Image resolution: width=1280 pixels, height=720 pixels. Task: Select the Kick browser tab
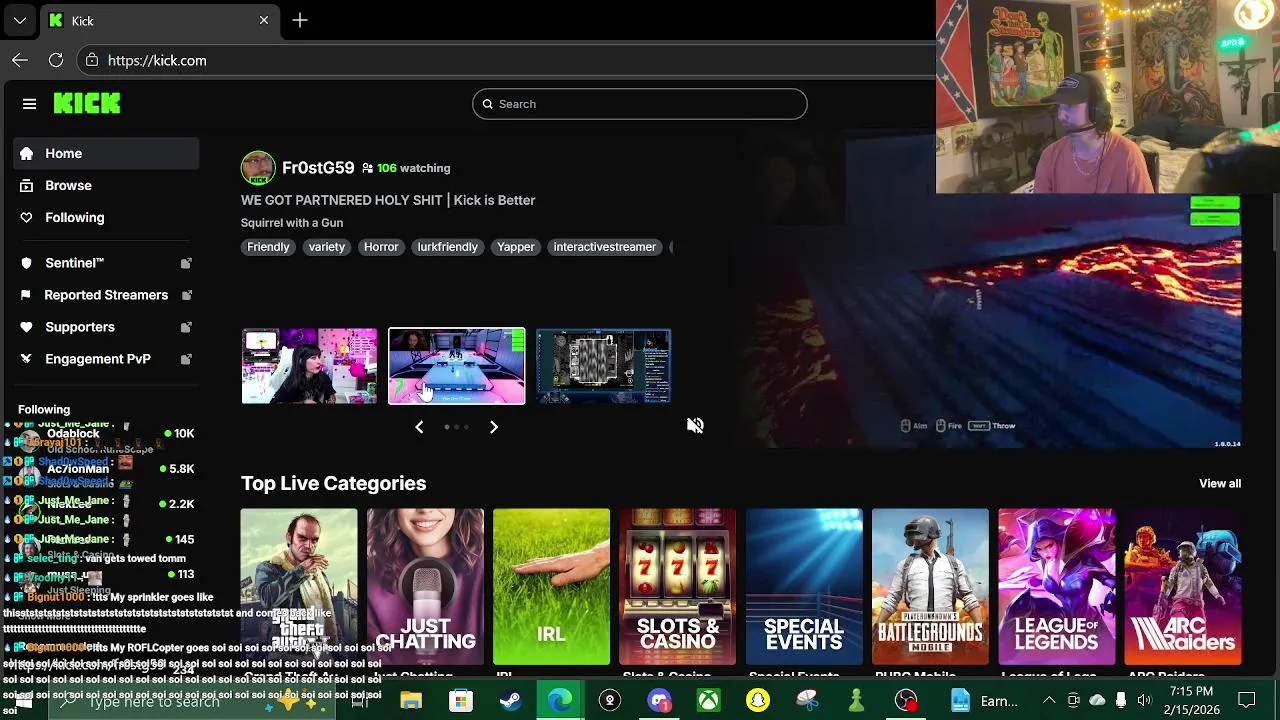tap(160, 20)
